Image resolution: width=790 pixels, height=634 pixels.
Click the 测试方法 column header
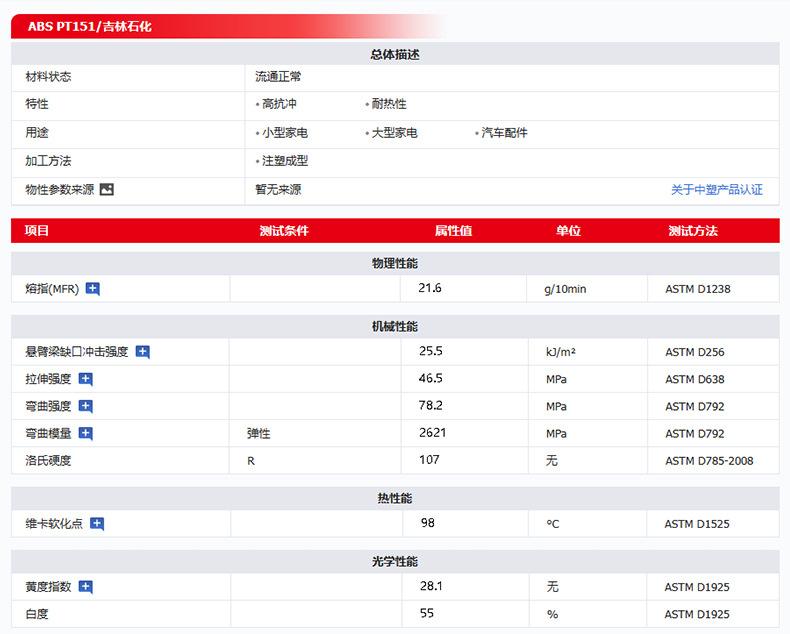692,231
